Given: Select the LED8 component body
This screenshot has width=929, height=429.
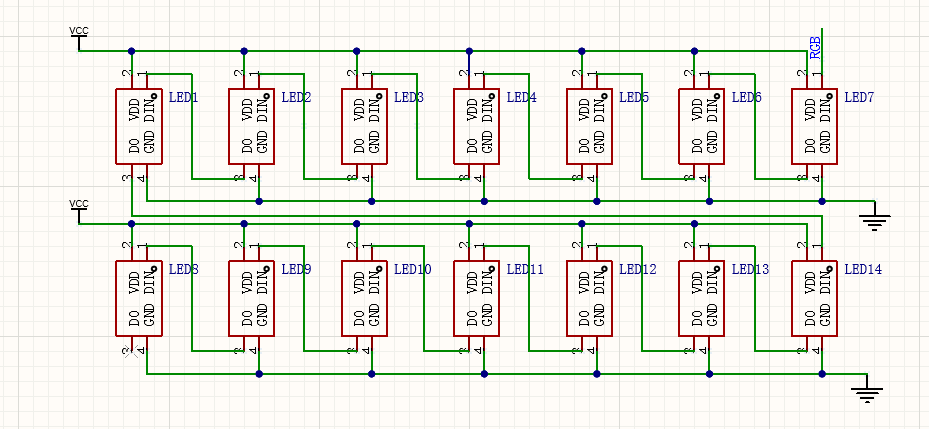Looking at the screenshot, I should tap(139, 298).
